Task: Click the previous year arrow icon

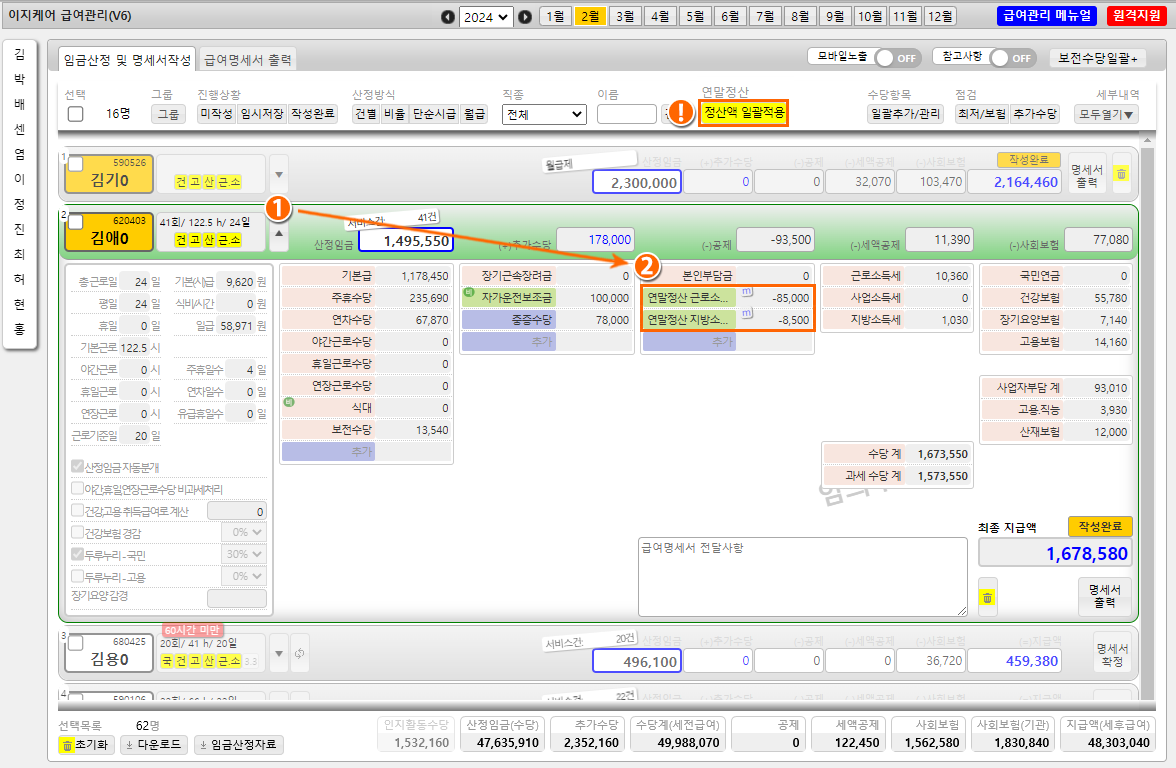Action: pos(447,17)
